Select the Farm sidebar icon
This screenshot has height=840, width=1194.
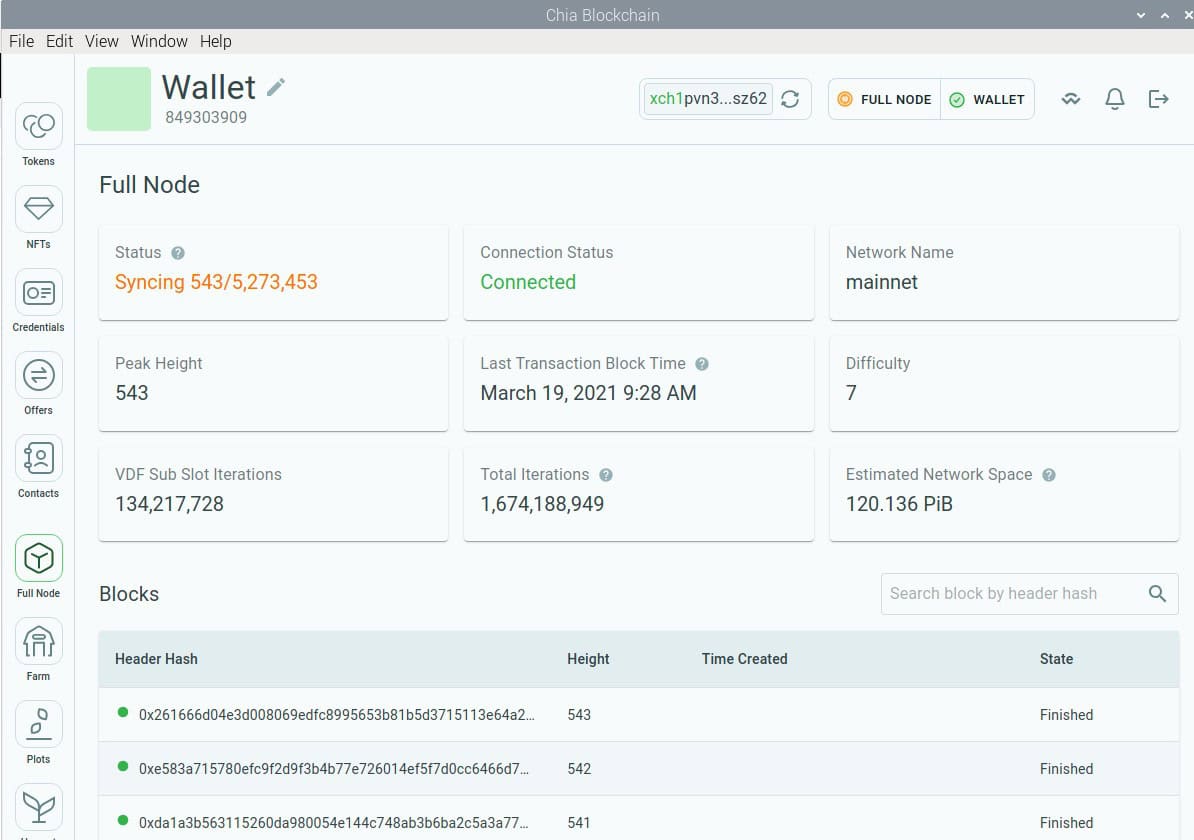click(38, 642)
